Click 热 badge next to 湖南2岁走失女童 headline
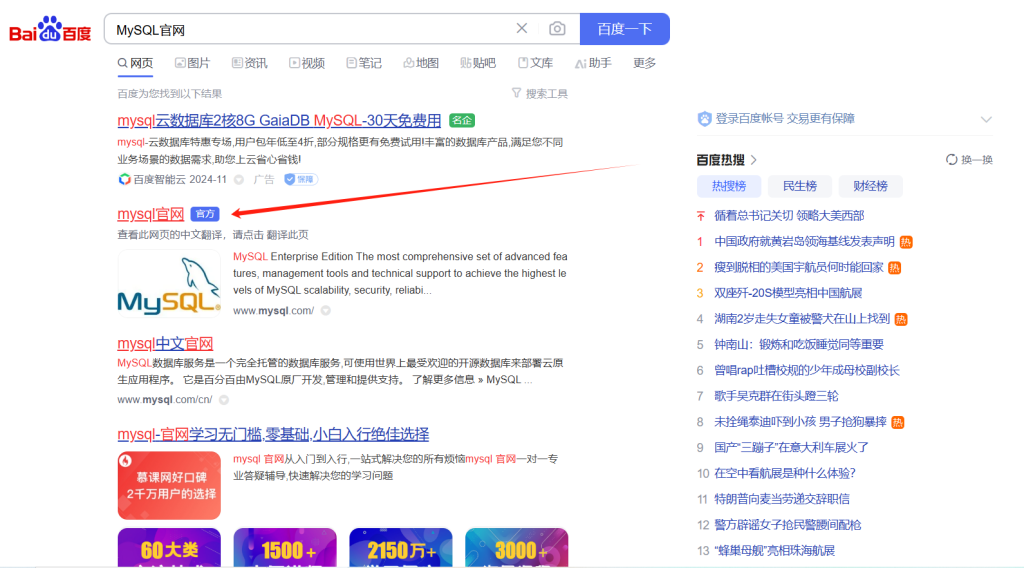The width and height of the screenshot is (1024, 568). coord(901,319)
